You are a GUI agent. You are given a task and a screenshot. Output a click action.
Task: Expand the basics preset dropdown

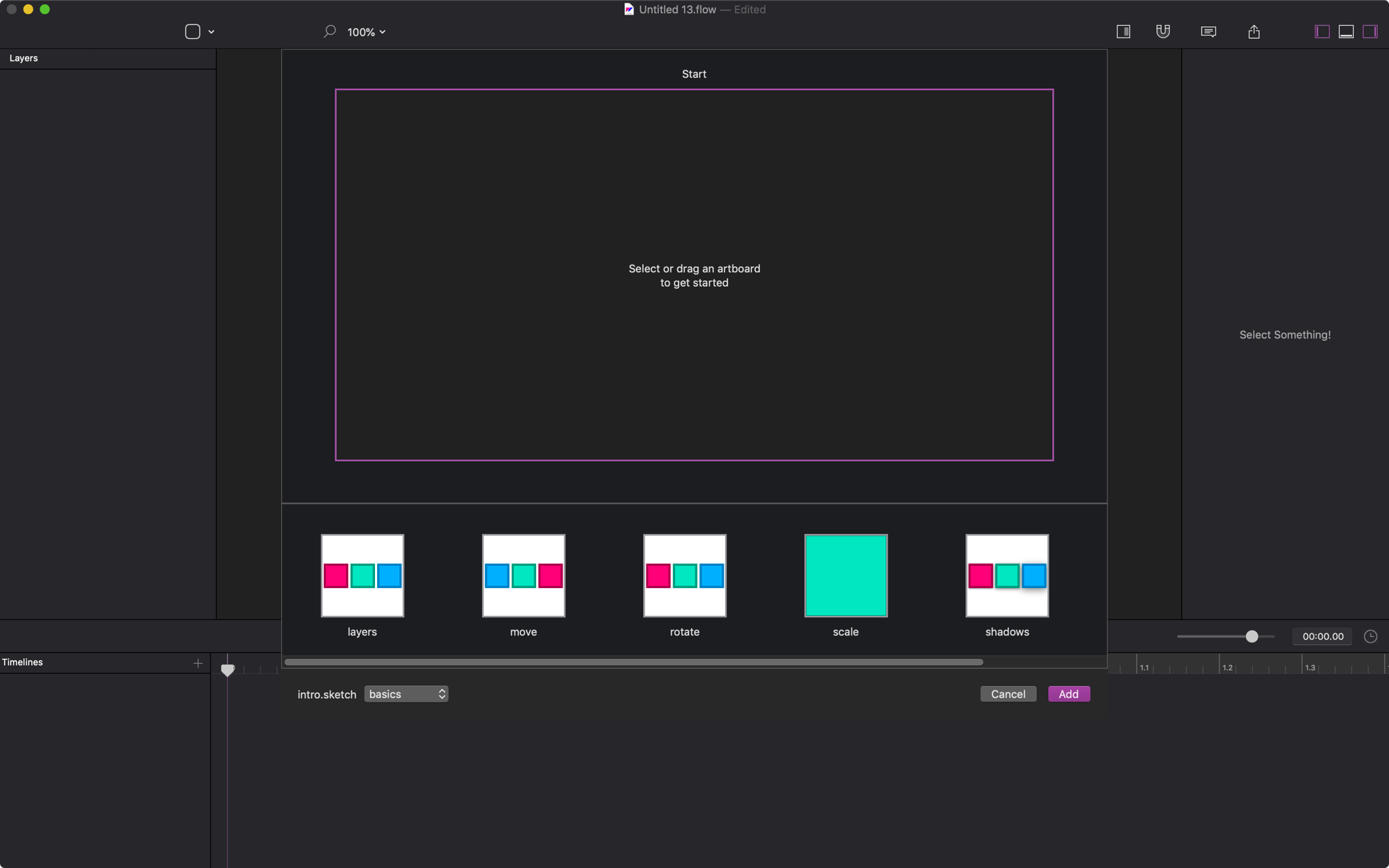[x=405, y=694]
